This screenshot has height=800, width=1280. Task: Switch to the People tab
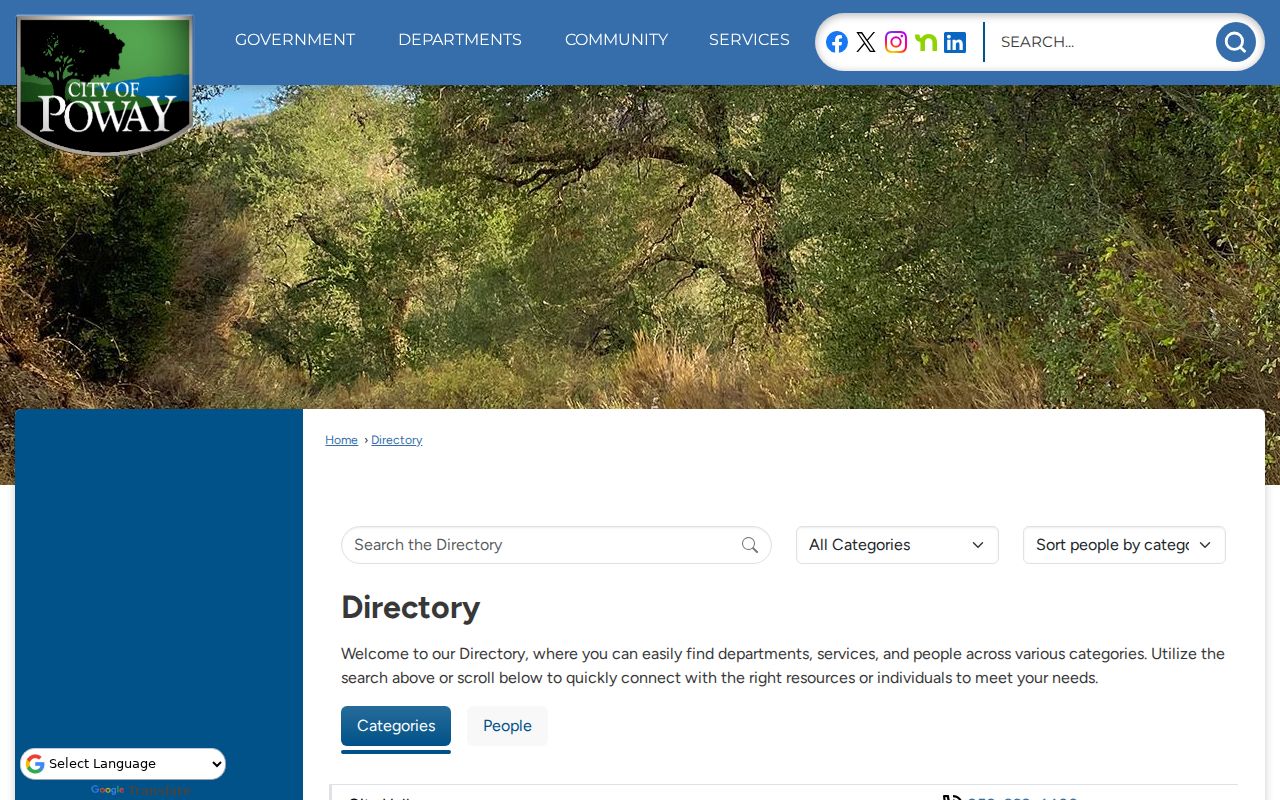507,726
